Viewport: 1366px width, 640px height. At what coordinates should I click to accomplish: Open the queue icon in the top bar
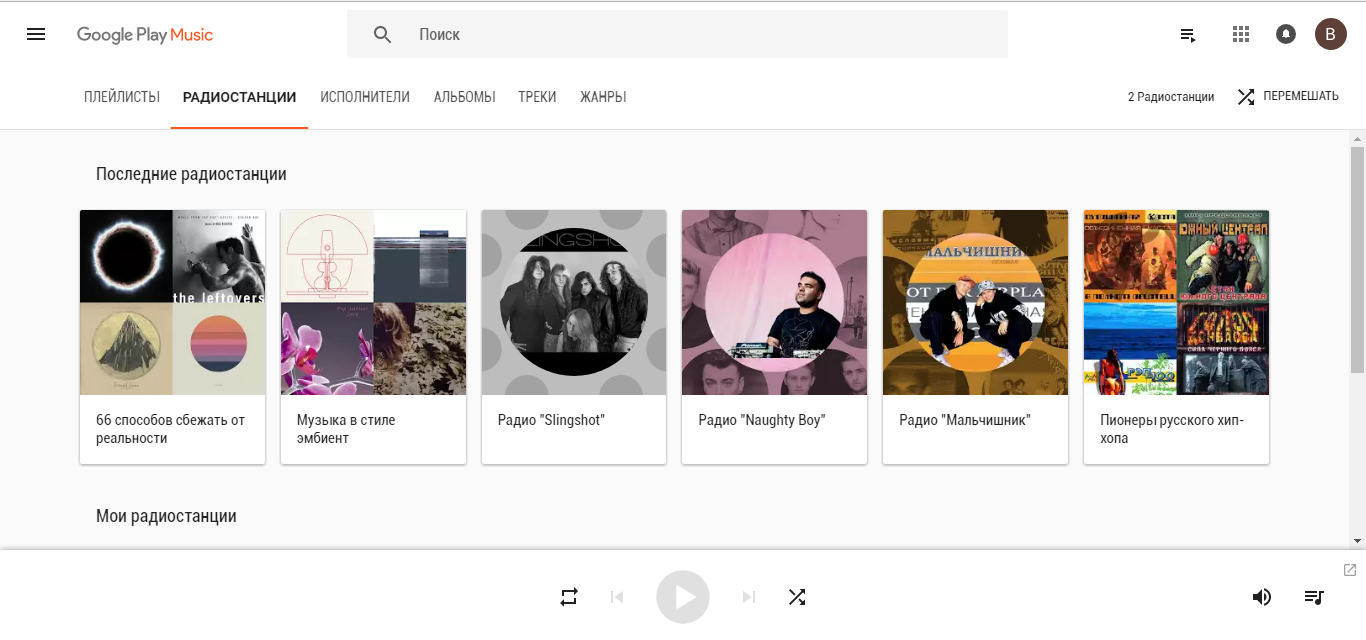click(1188, 35)
